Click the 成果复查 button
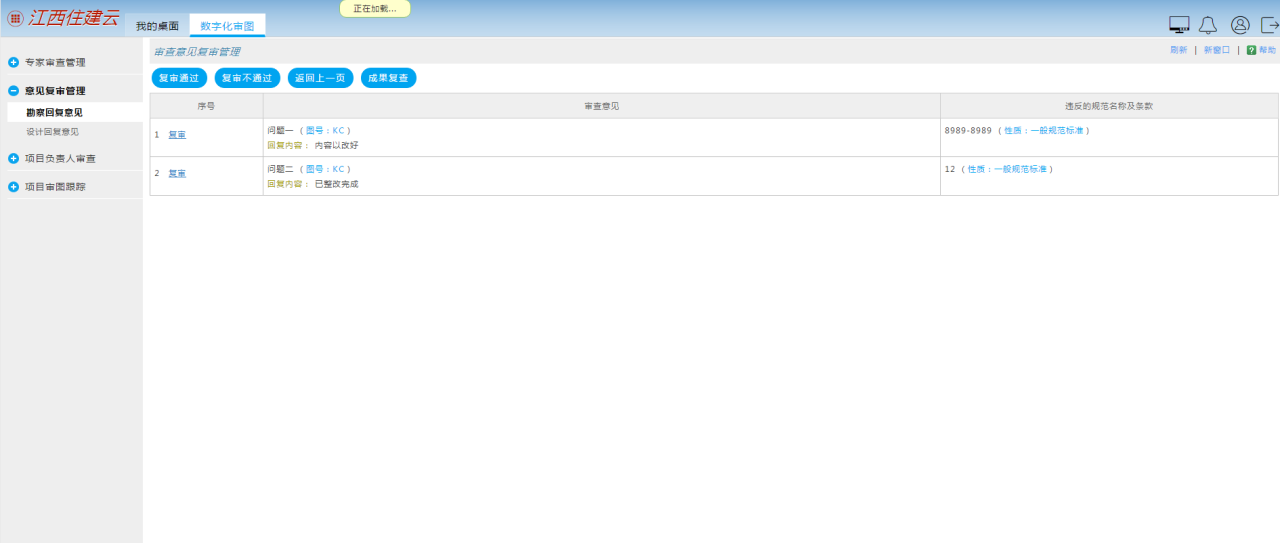Screen dimensions: 1280x543 pyautogui.click(x=388, y=78)
